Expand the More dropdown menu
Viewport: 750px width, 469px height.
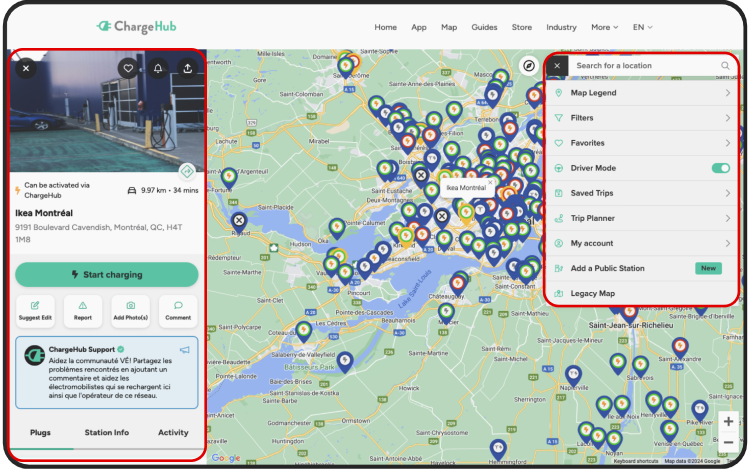pos(605,27)
